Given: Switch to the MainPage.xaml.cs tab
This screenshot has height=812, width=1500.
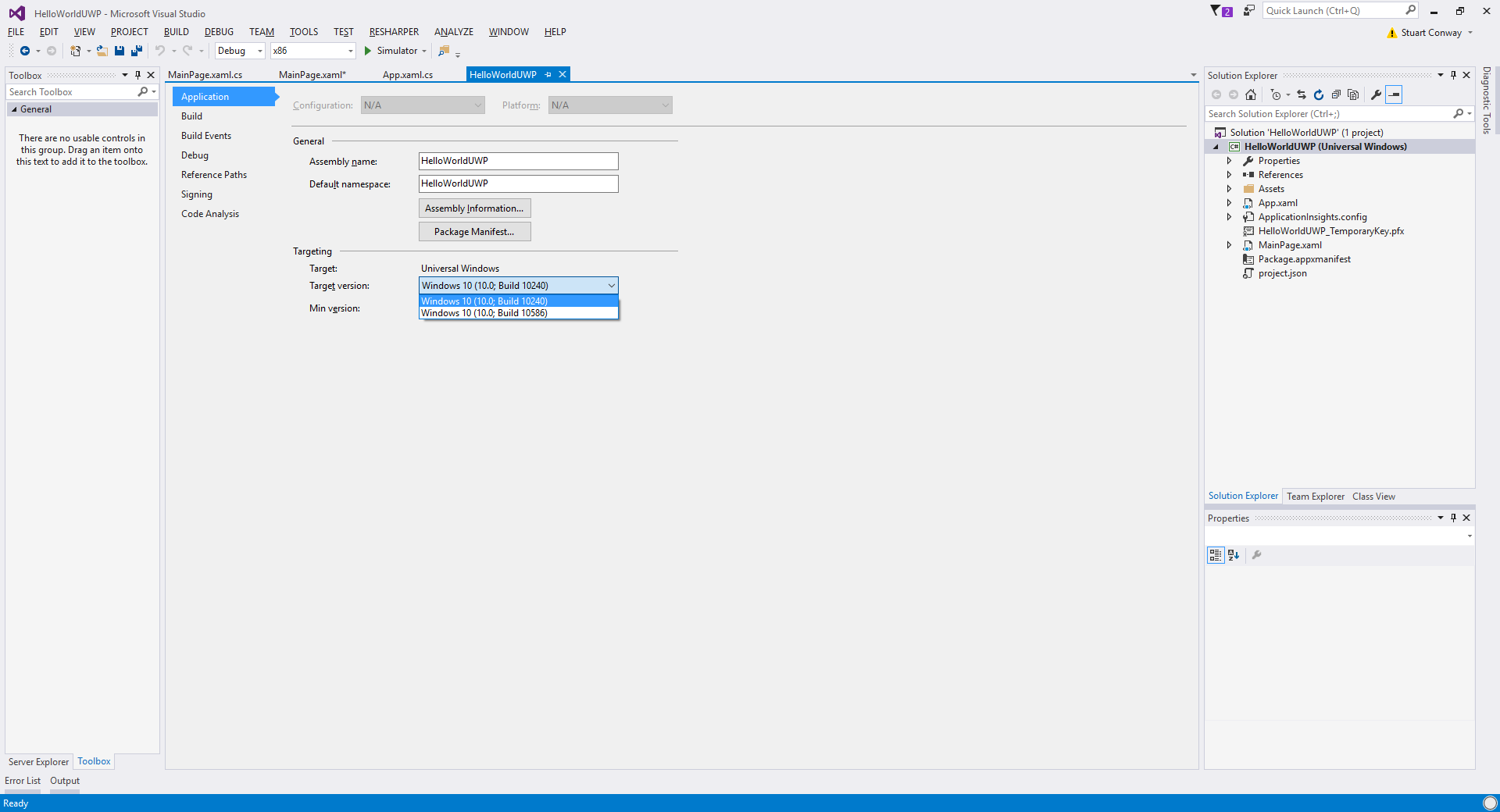Looking at the screenshot, I should [205, 75].
